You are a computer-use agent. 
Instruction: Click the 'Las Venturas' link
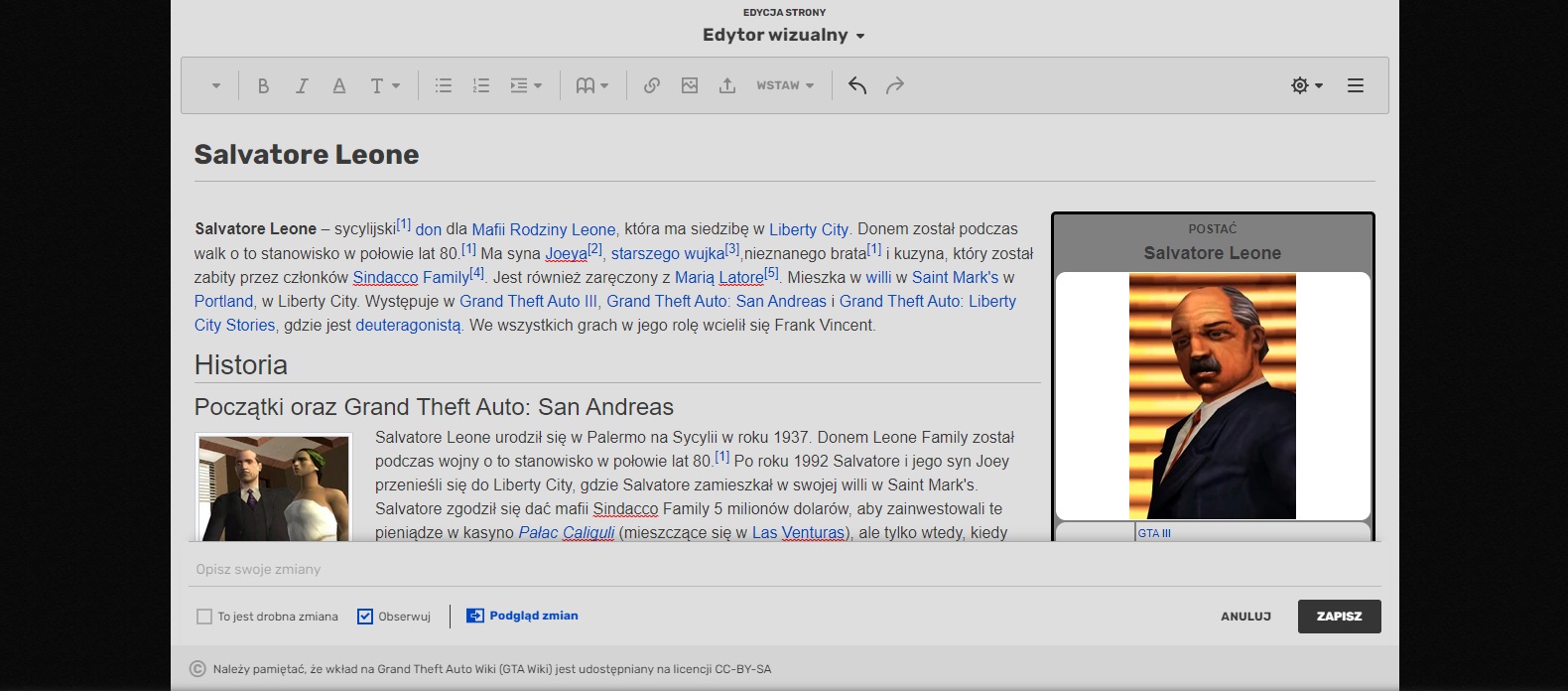click(798, 532)
